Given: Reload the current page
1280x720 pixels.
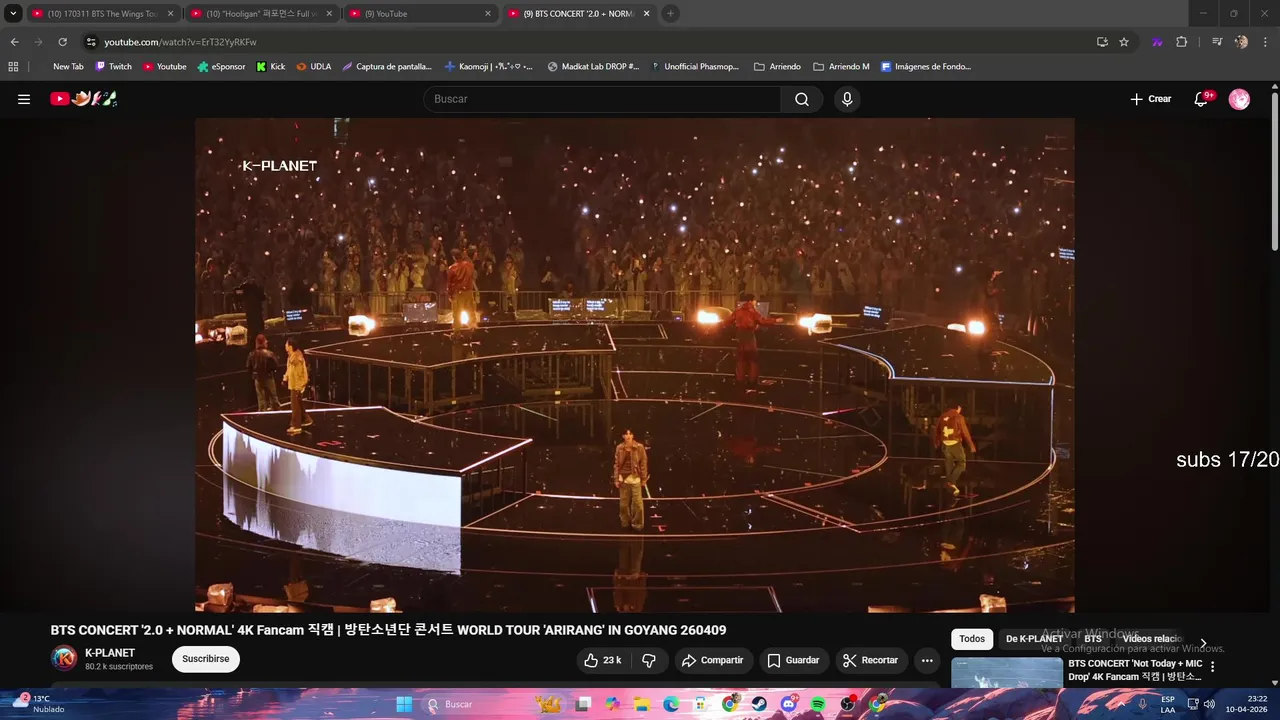Looking at the screenshot, I should (x=62, y=42).
